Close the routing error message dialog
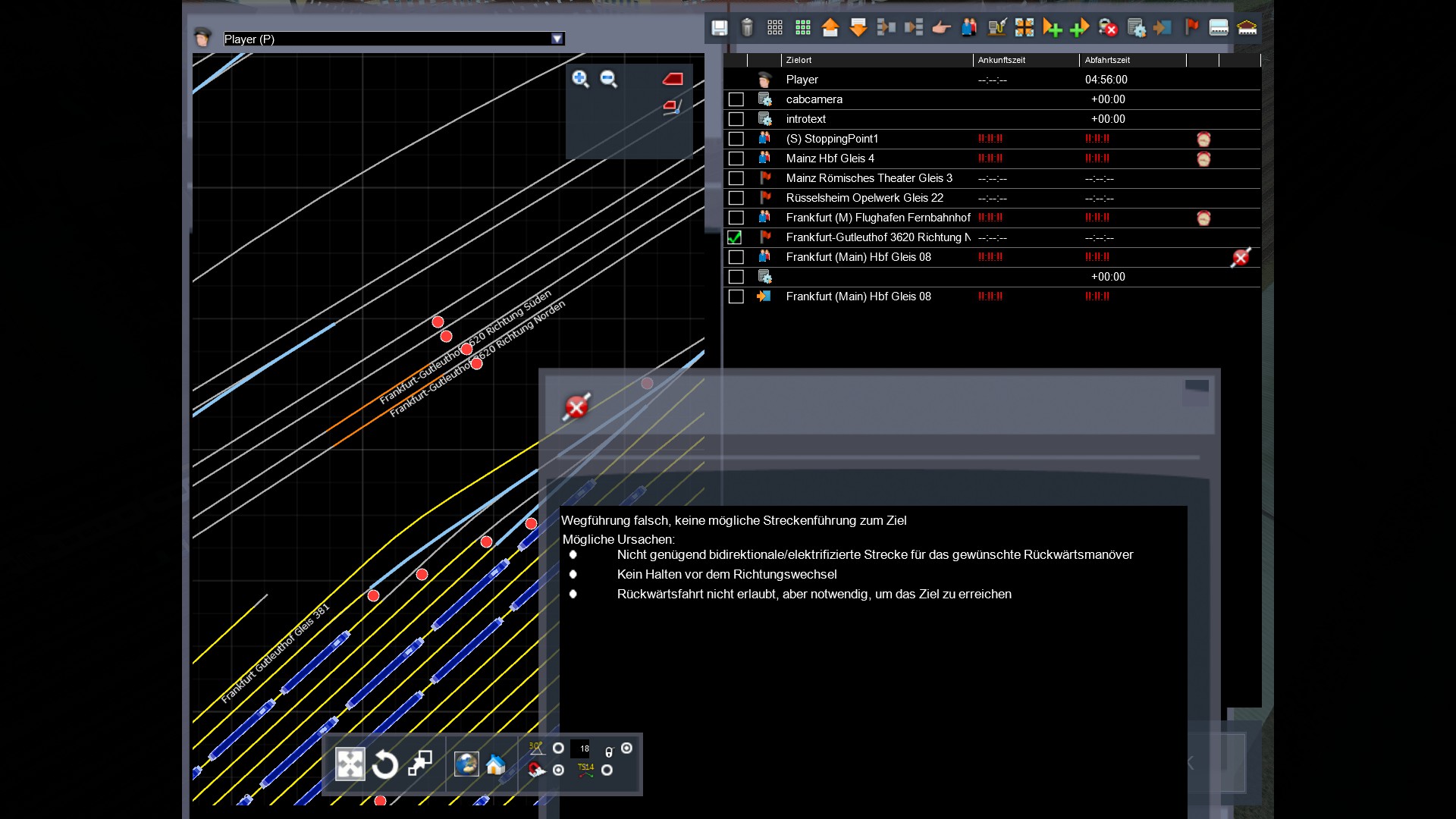 576,408
